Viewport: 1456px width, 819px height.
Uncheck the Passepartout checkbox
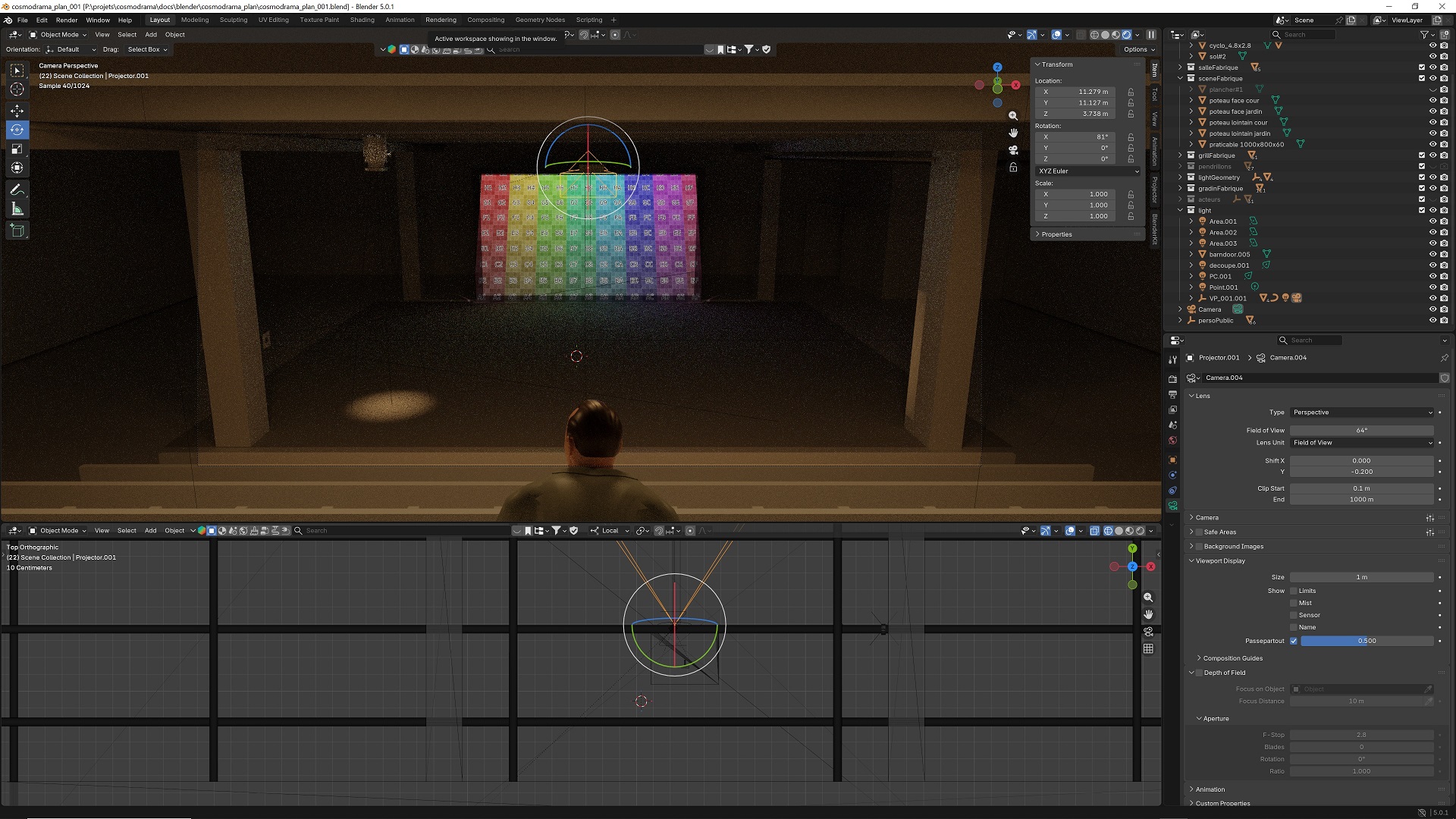tap(1294, 641)
